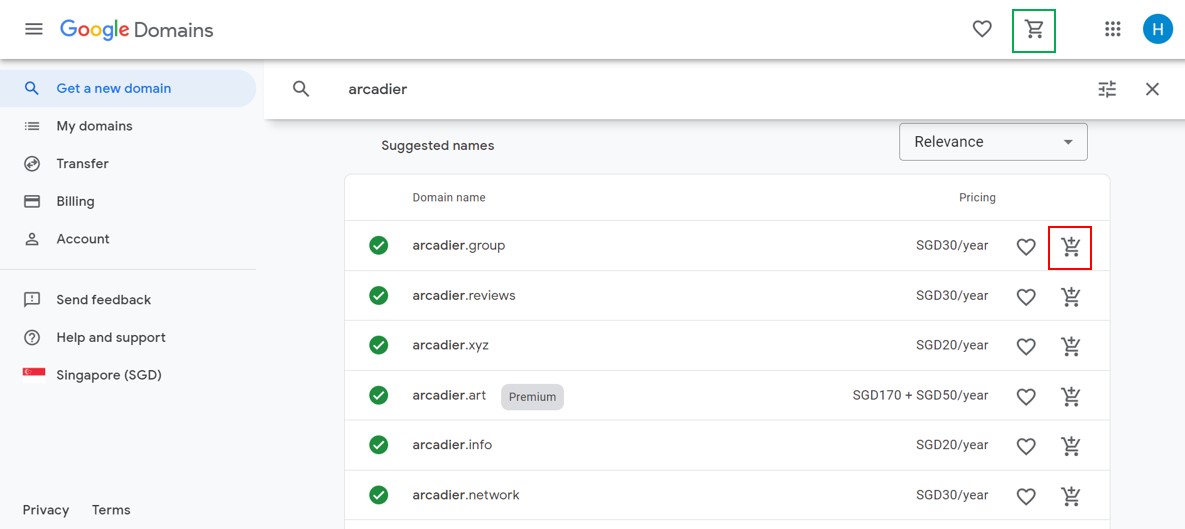
Task: Add arcadier.xyz to cart
Action: (1070, 347)
